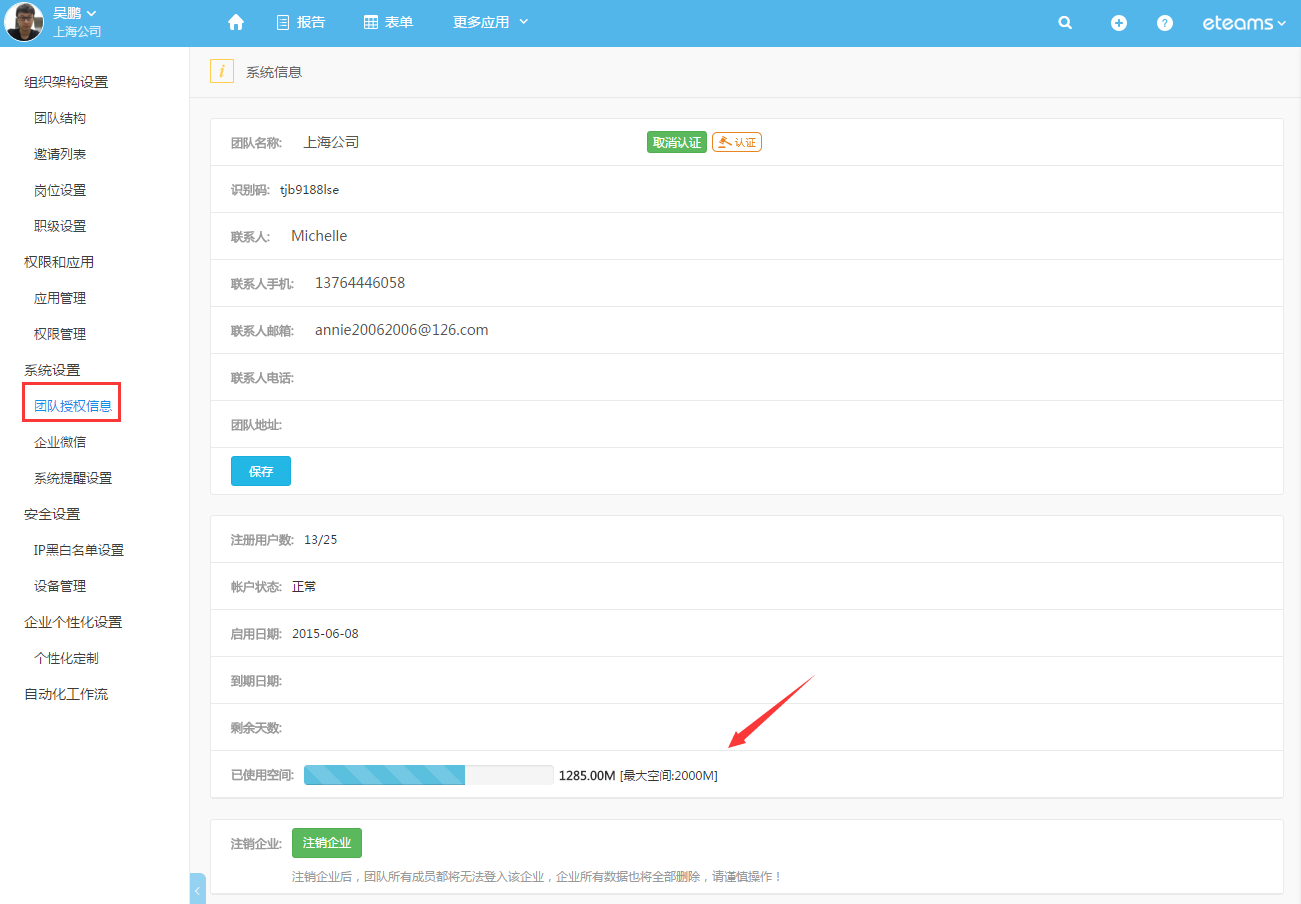Open 自动化工作流 in the sidebar
The height and width of the screenshot is (904, 1301).
point(66,694)
